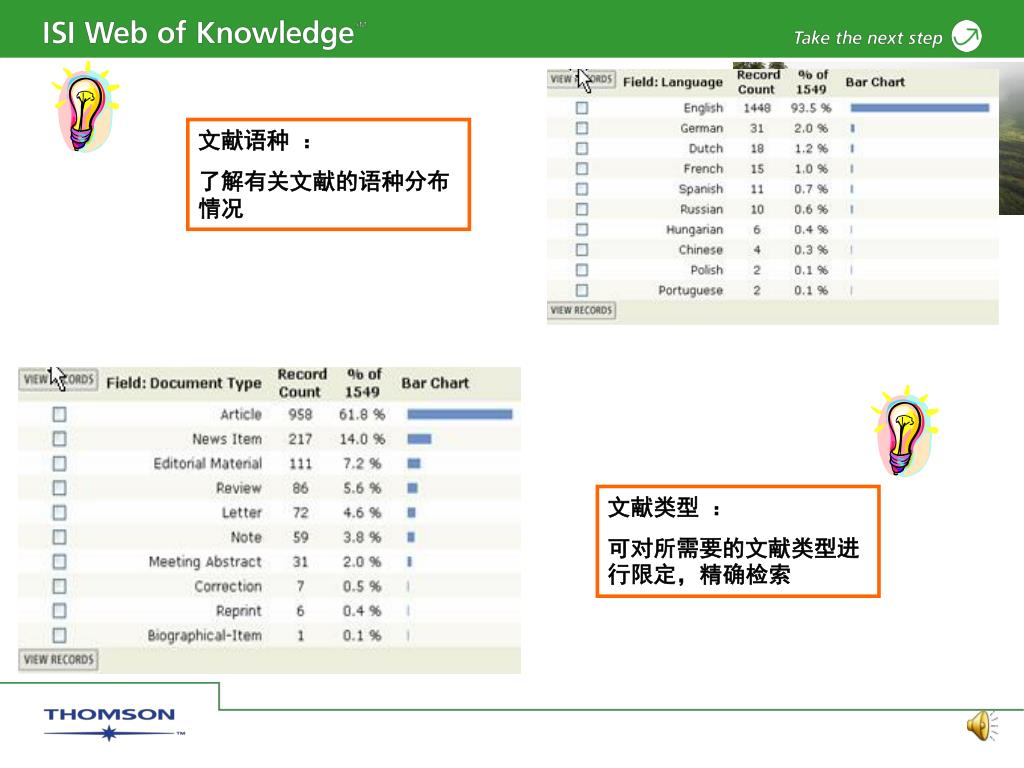Click View Records below the Language table

581,310
